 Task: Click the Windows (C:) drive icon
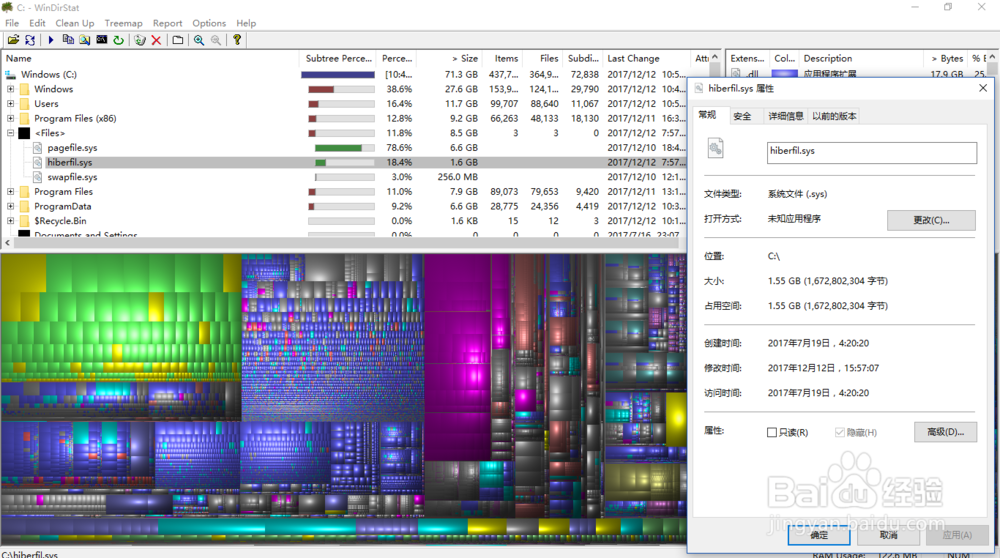(x=10, y=75)
